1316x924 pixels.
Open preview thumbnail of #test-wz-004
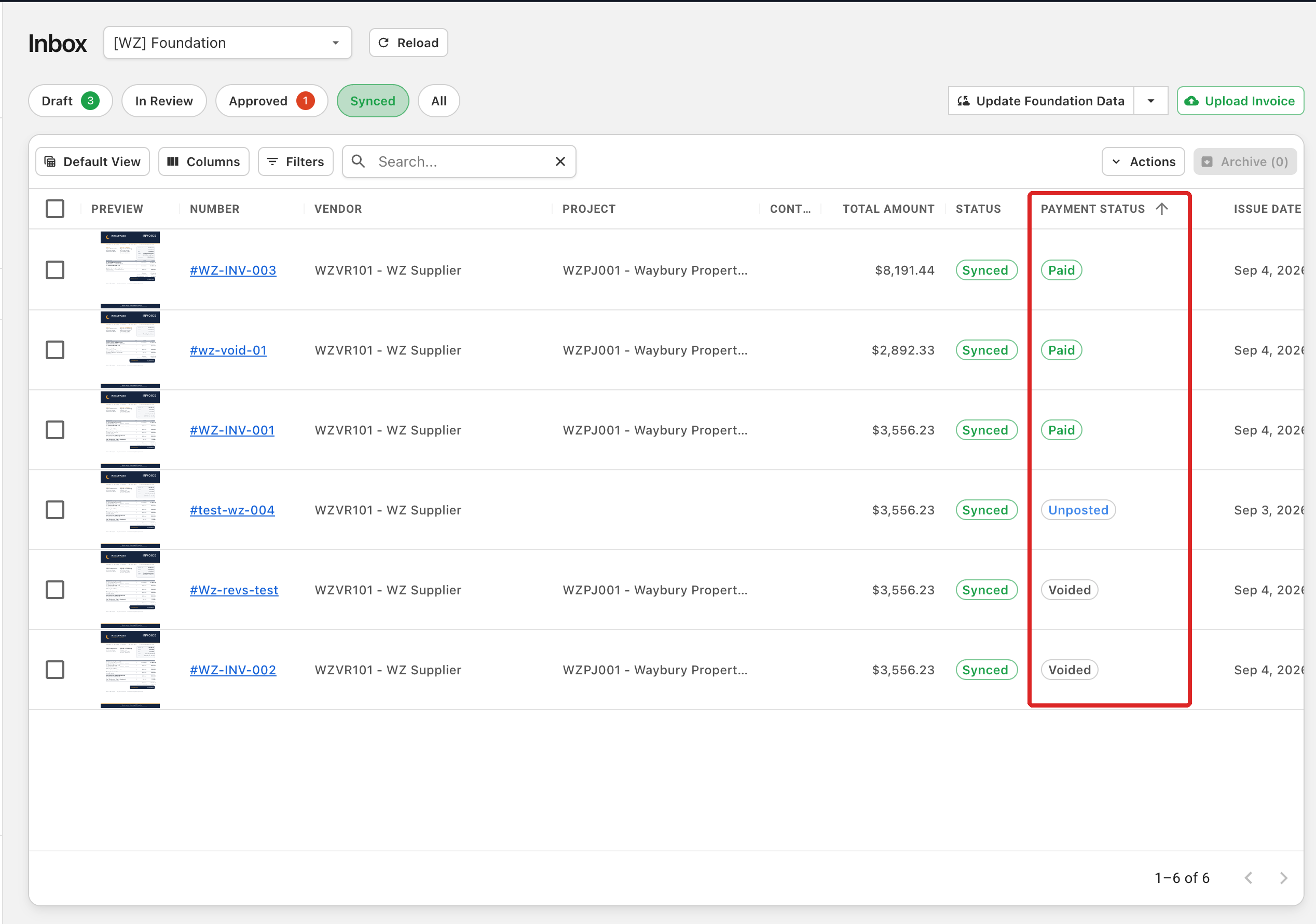(130, 510)
